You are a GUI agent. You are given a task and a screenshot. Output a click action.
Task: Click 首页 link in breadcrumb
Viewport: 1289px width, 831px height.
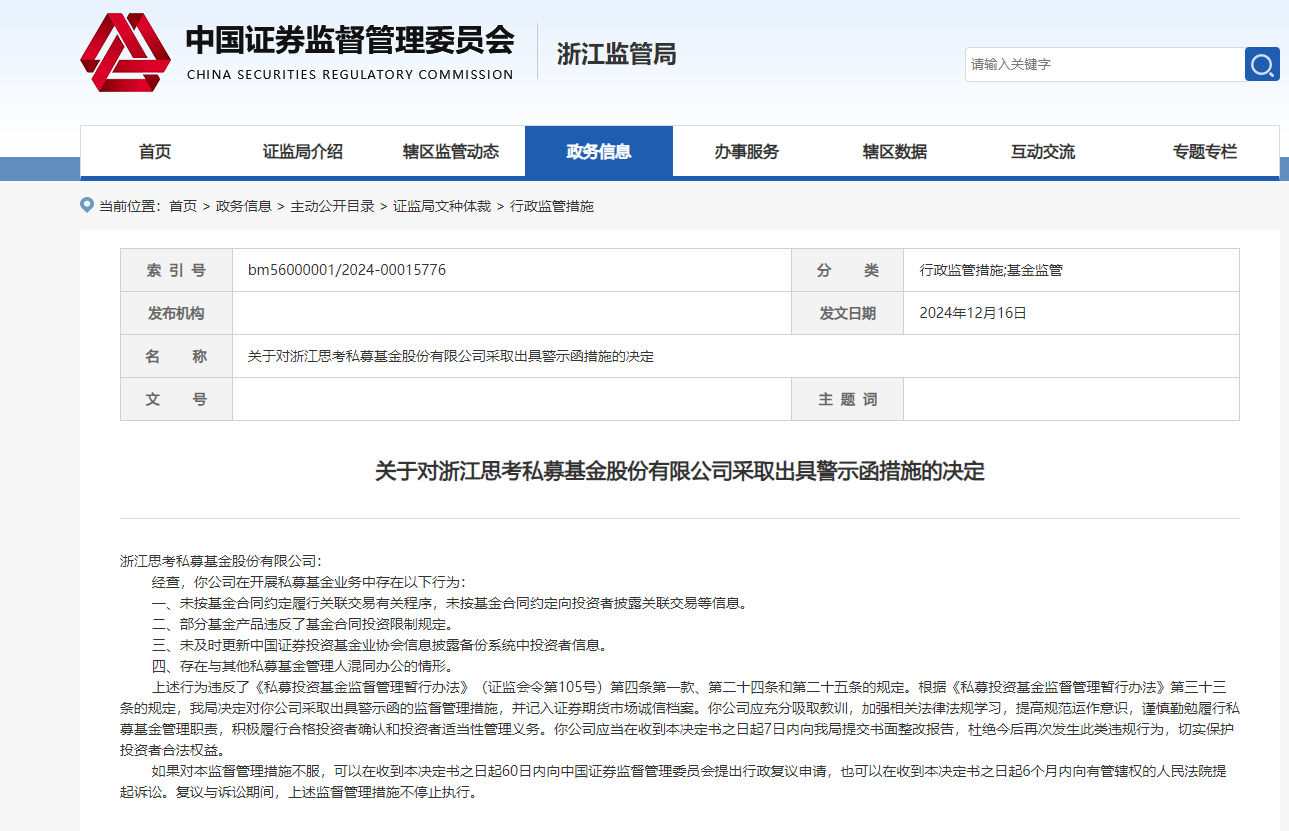[x=183, y=206]
